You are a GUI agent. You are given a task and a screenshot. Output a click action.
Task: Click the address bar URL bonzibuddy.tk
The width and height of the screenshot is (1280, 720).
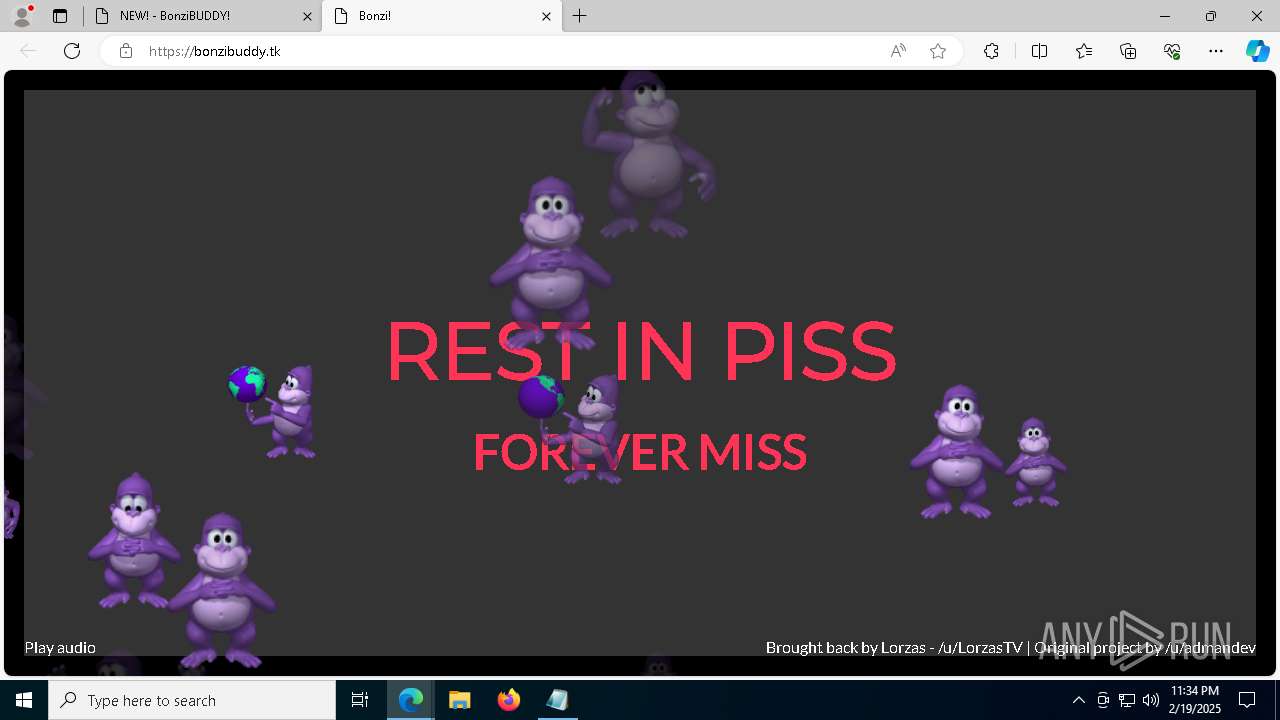click(x=214, y=51)
